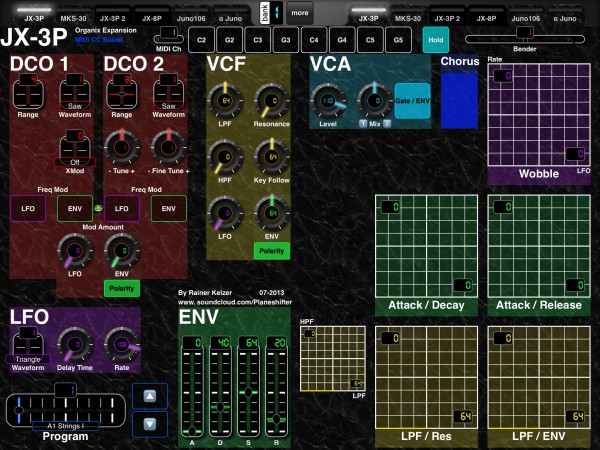
Task: Click the ENV Decay slider
Action: coord(220,386)
